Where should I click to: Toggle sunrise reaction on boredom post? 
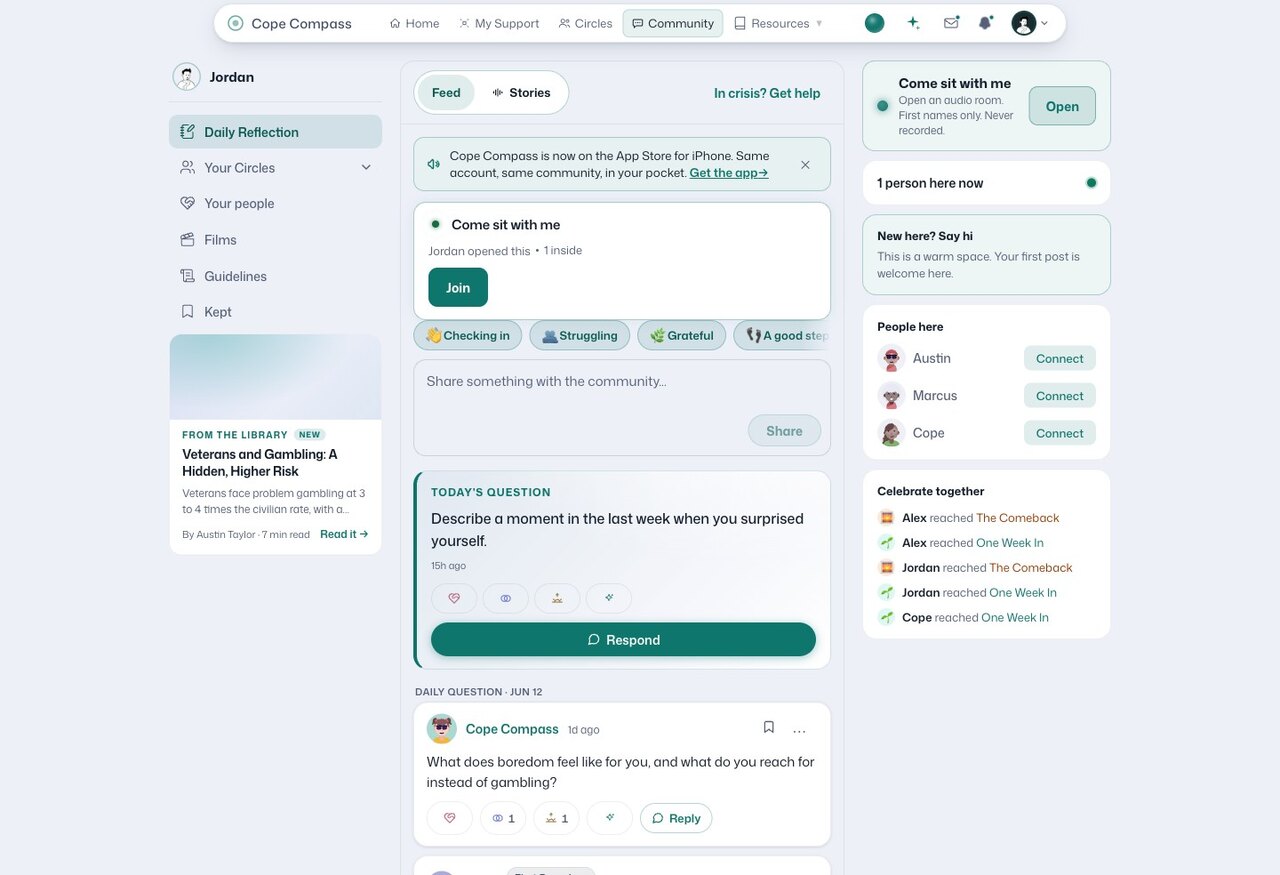tap(556, 818)
